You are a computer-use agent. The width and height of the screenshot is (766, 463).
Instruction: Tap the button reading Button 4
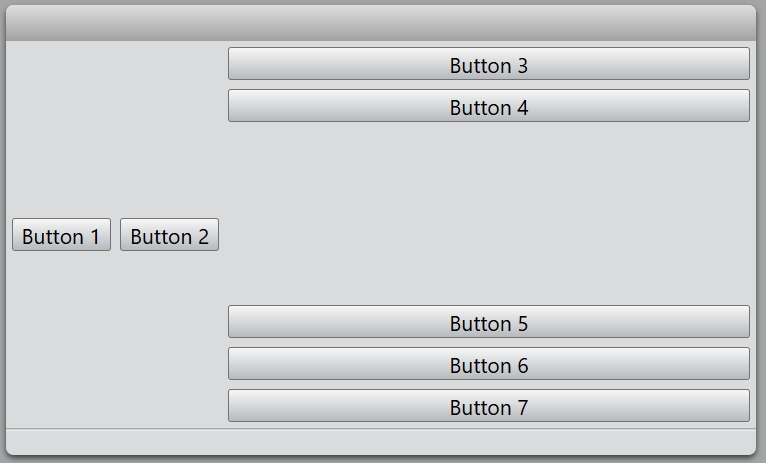click(488, 106)
